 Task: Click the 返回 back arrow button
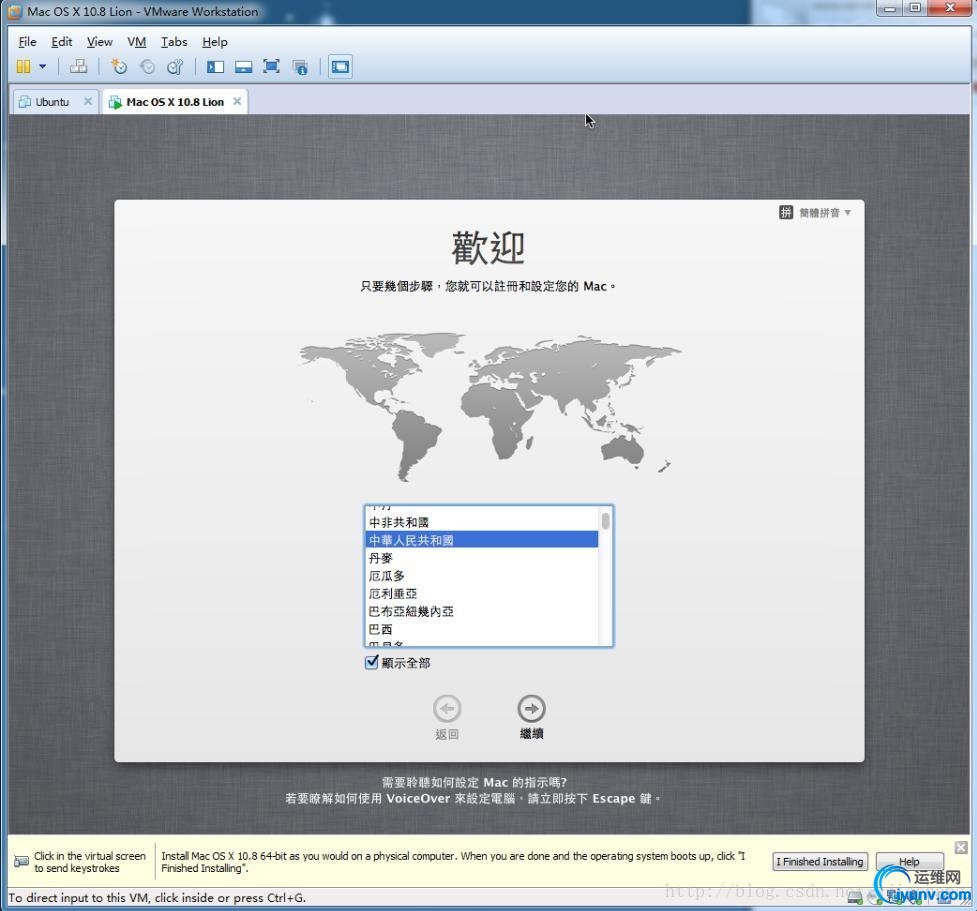click(447, 709)
